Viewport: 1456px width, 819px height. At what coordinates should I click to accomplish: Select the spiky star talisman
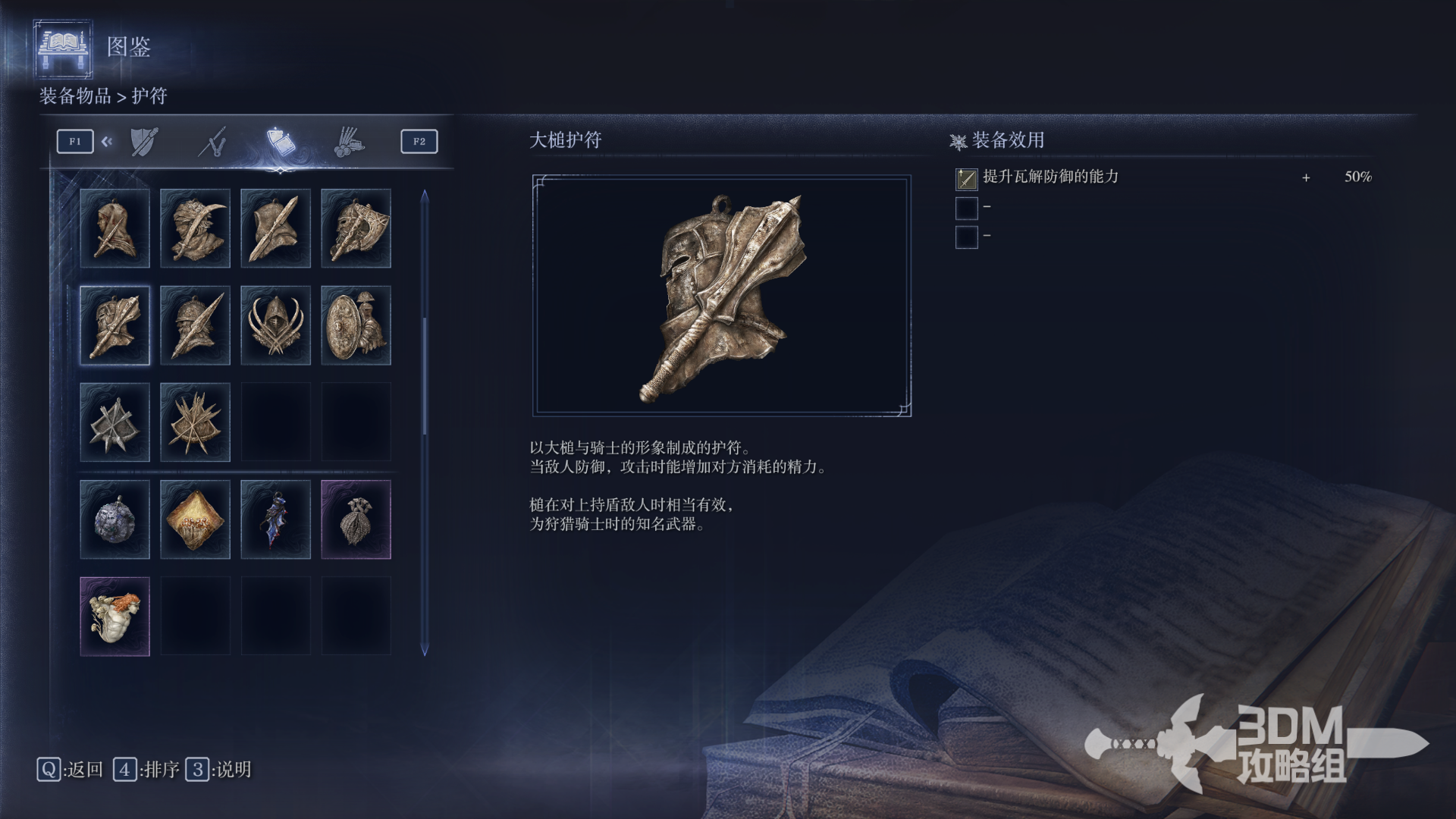point(195,422)
